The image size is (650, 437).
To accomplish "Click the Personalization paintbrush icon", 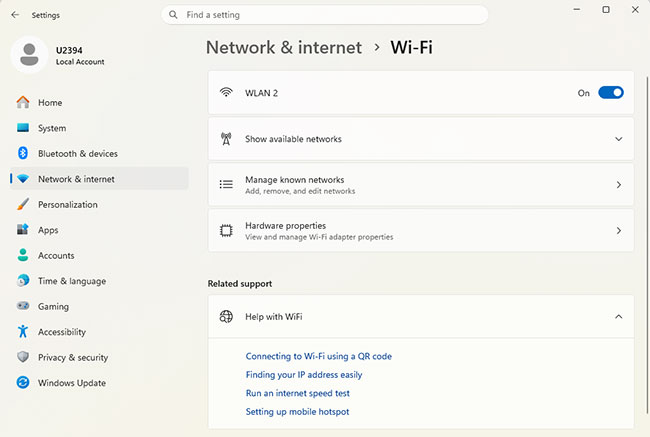I will pos(23,204).
